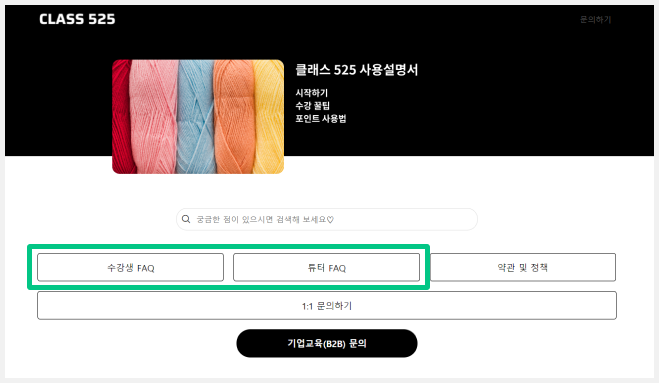Viewport: 659px width, 383px height.
Task: Click the red yarn in the image
Action: pyautogui.click(x=121, y=118)
